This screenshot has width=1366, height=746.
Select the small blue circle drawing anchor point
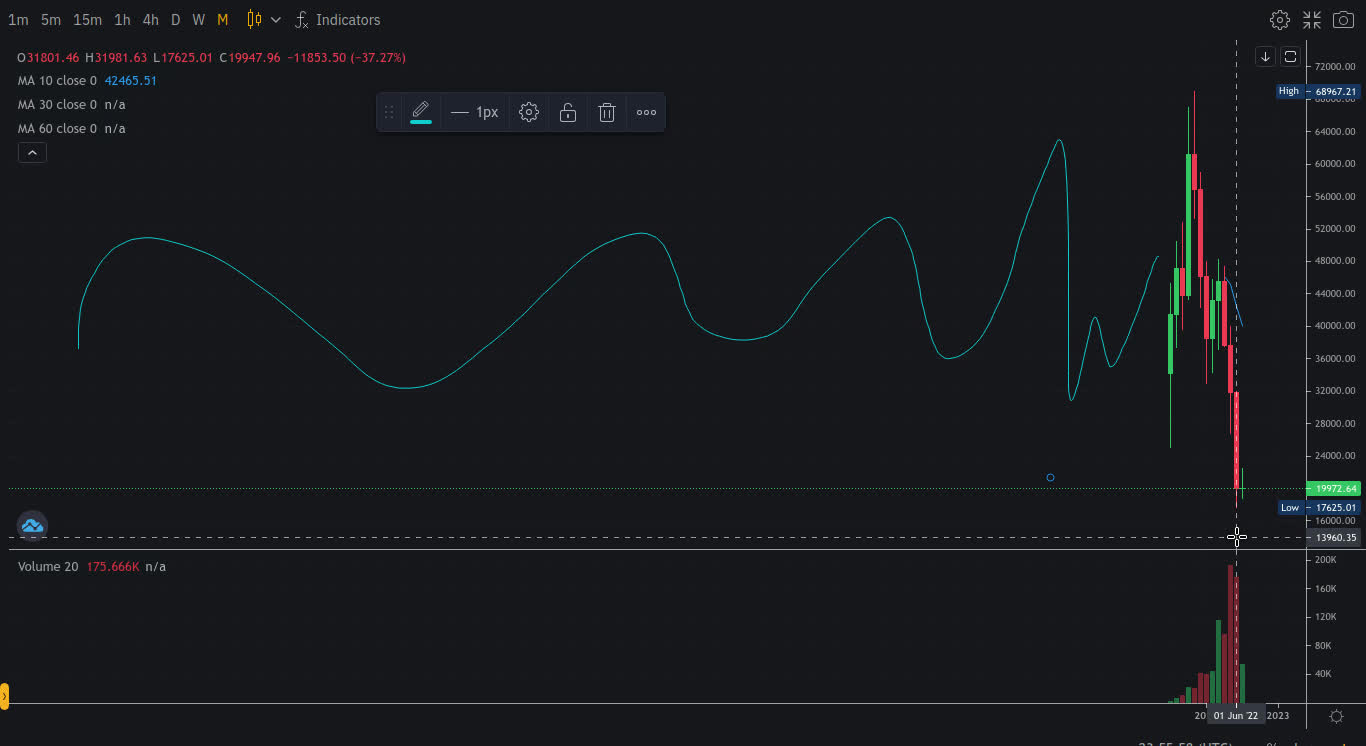(1050, 478)
